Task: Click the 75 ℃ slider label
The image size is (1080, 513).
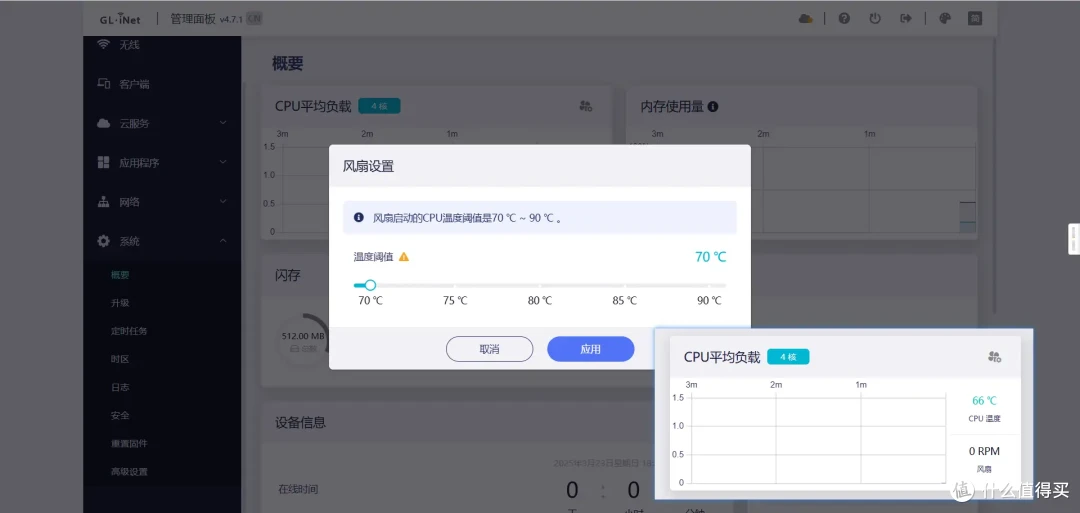Action: pos(455,301)
